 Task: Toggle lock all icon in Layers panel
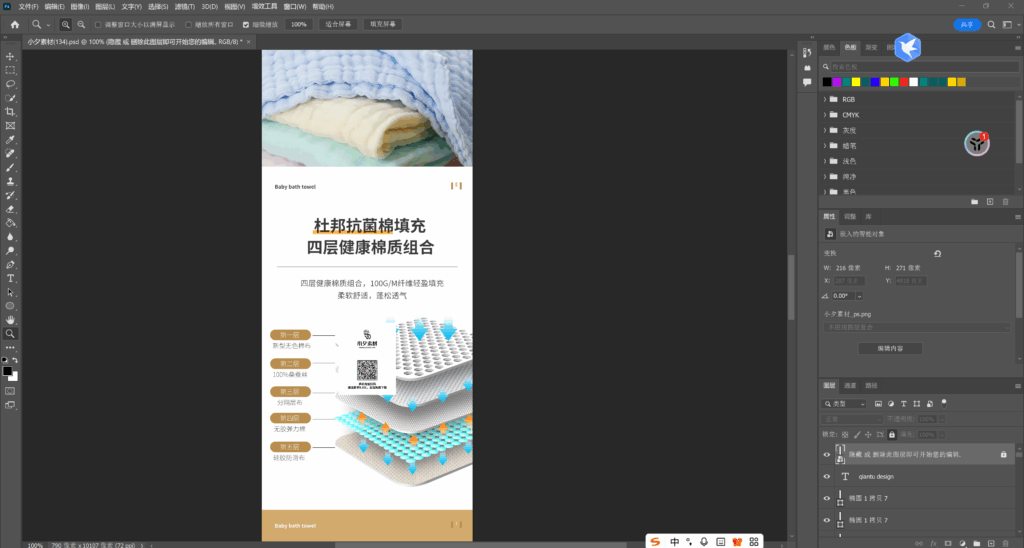pyautogui.click(x=891, y=434)
